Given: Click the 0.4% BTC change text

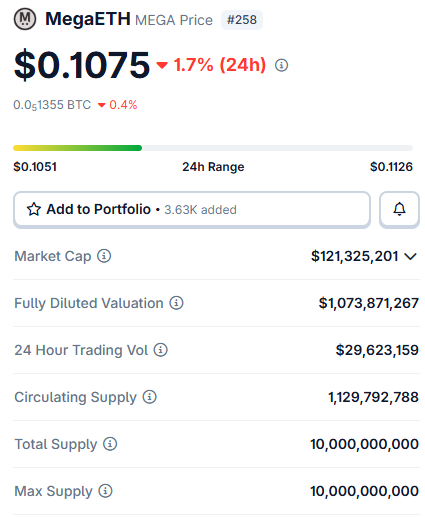Looking at the screenshot, I should (123, 105).
